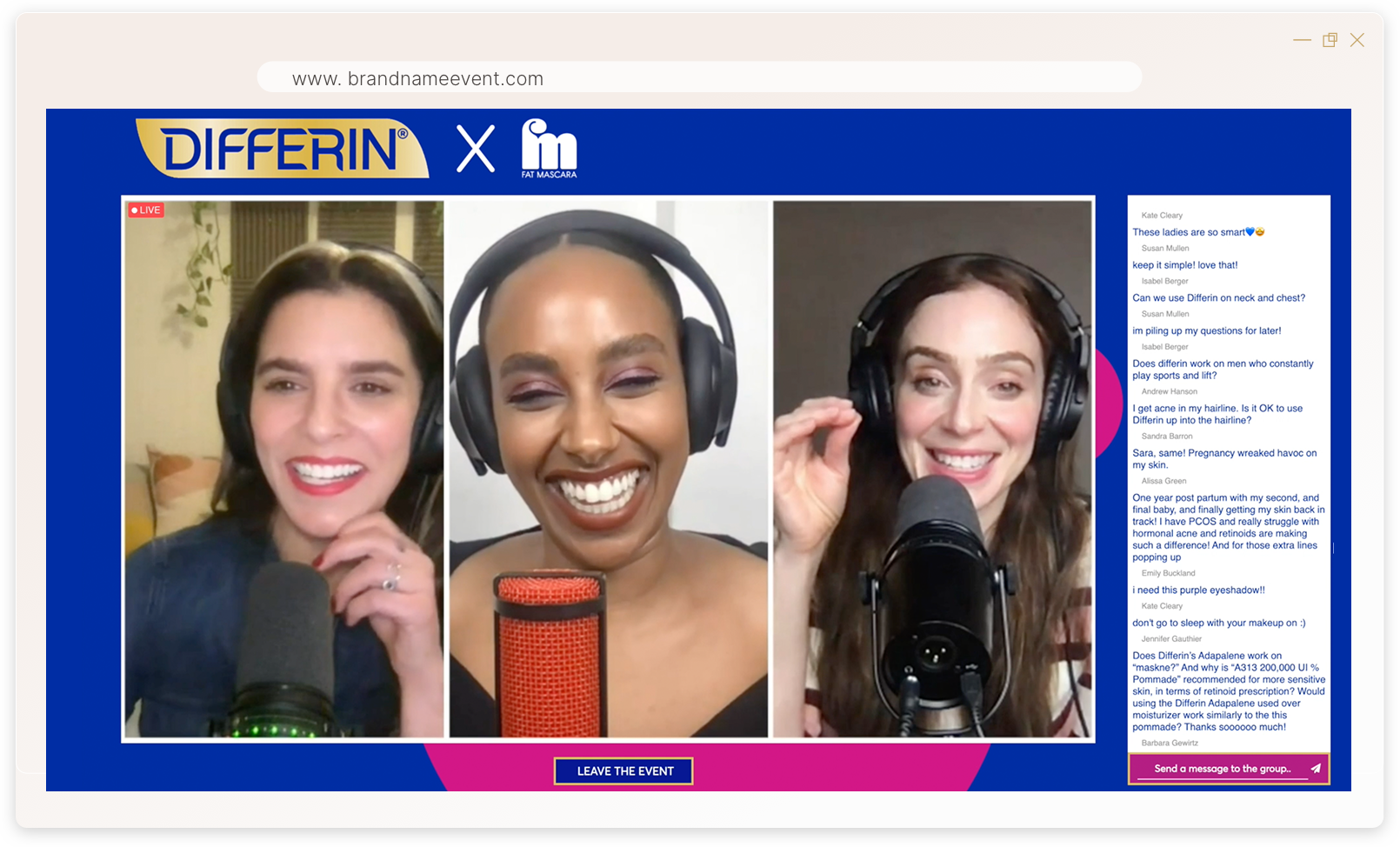The height and width of the screenshot is (847, 1400).
Task: Click chat message 'These ladies are so smart'
Action: pyautogui.click(x=1198, y=232)
